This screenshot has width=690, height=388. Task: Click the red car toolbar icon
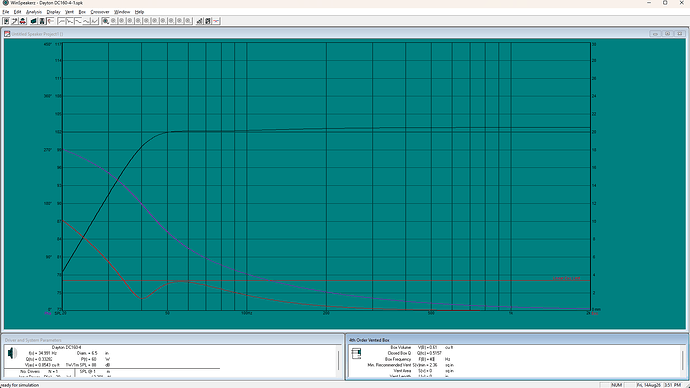[23, 21]
